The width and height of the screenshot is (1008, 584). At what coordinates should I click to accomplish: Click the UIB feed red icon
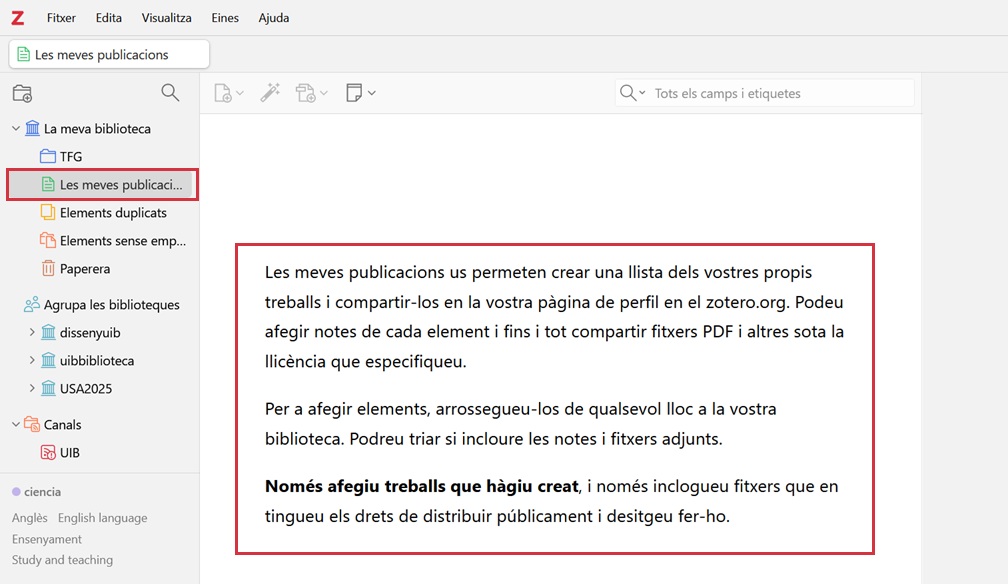(x=48, y=452)
